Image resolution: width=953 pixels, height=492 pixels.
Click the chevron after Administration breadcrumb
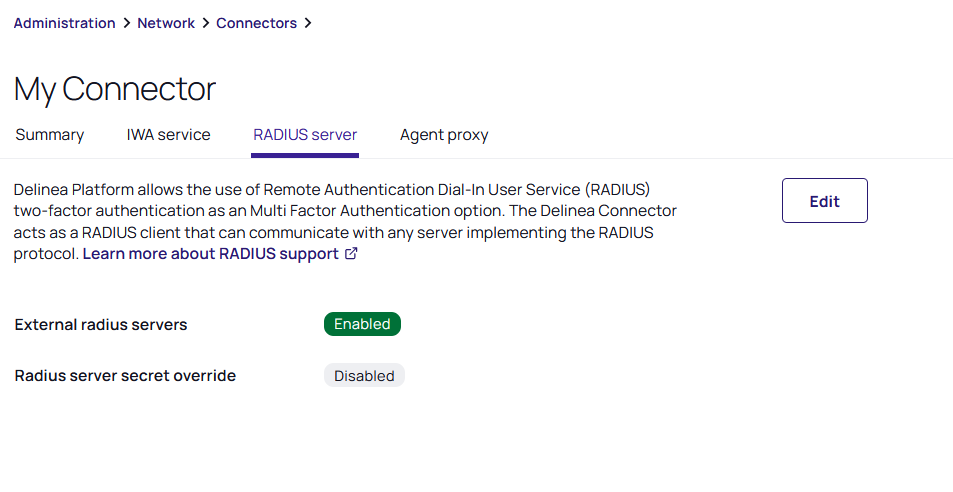coord(127,23)
